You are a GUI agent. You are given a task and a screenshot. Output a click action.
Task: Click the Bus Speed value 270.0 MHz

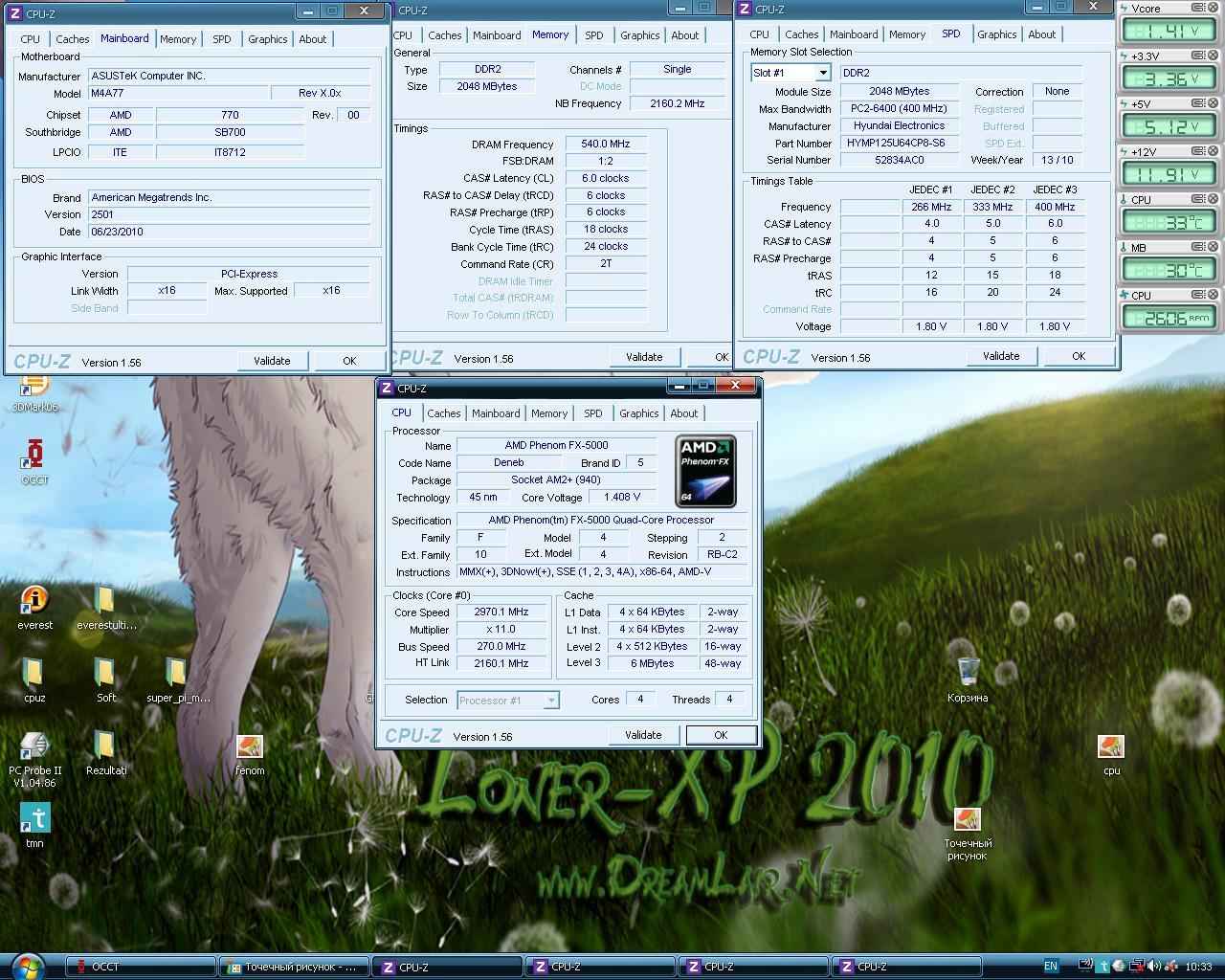(x=501, y=647)
